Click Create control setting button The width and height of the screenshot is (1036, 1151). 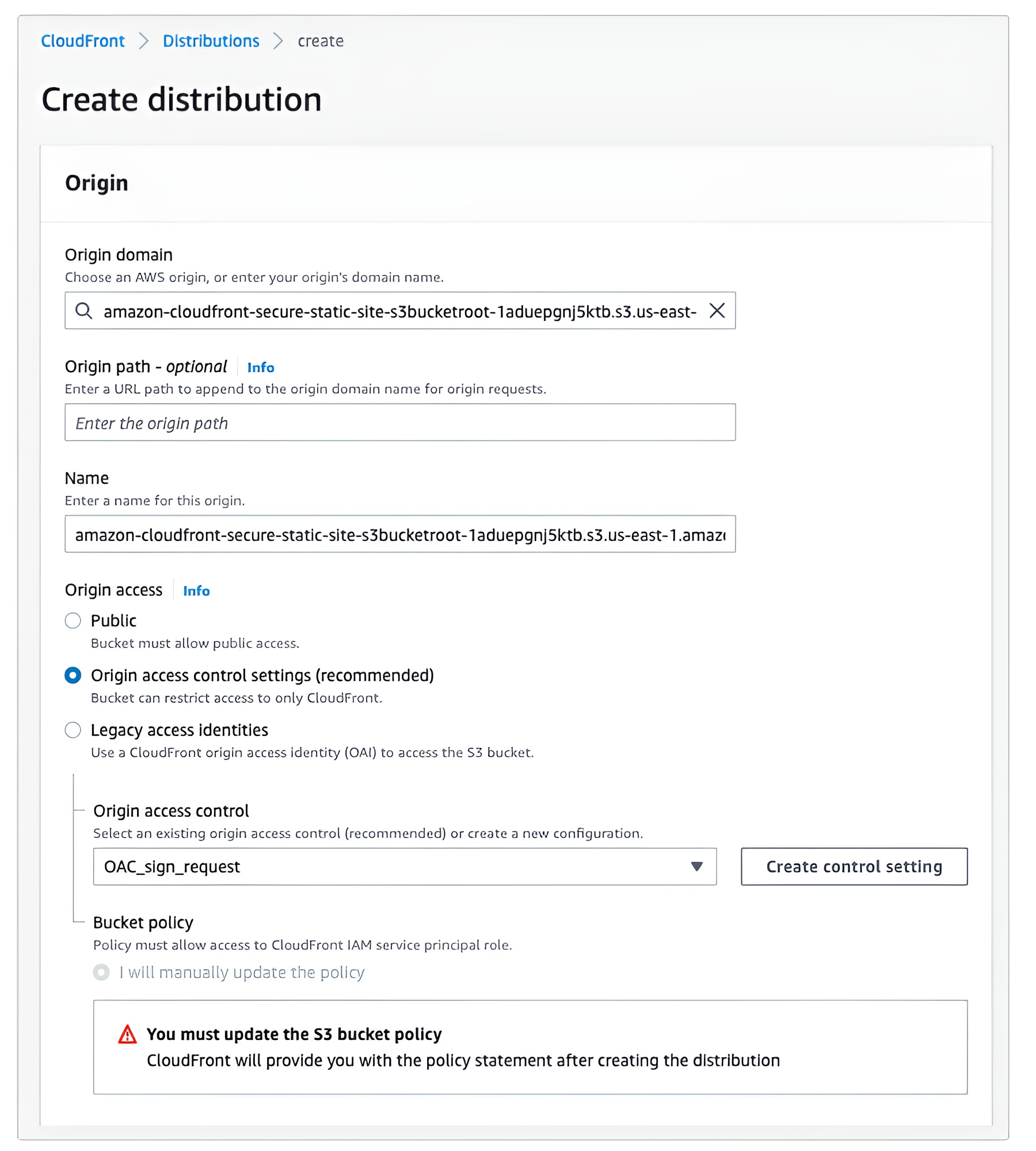pyautogui.click(x=854, y=866)
